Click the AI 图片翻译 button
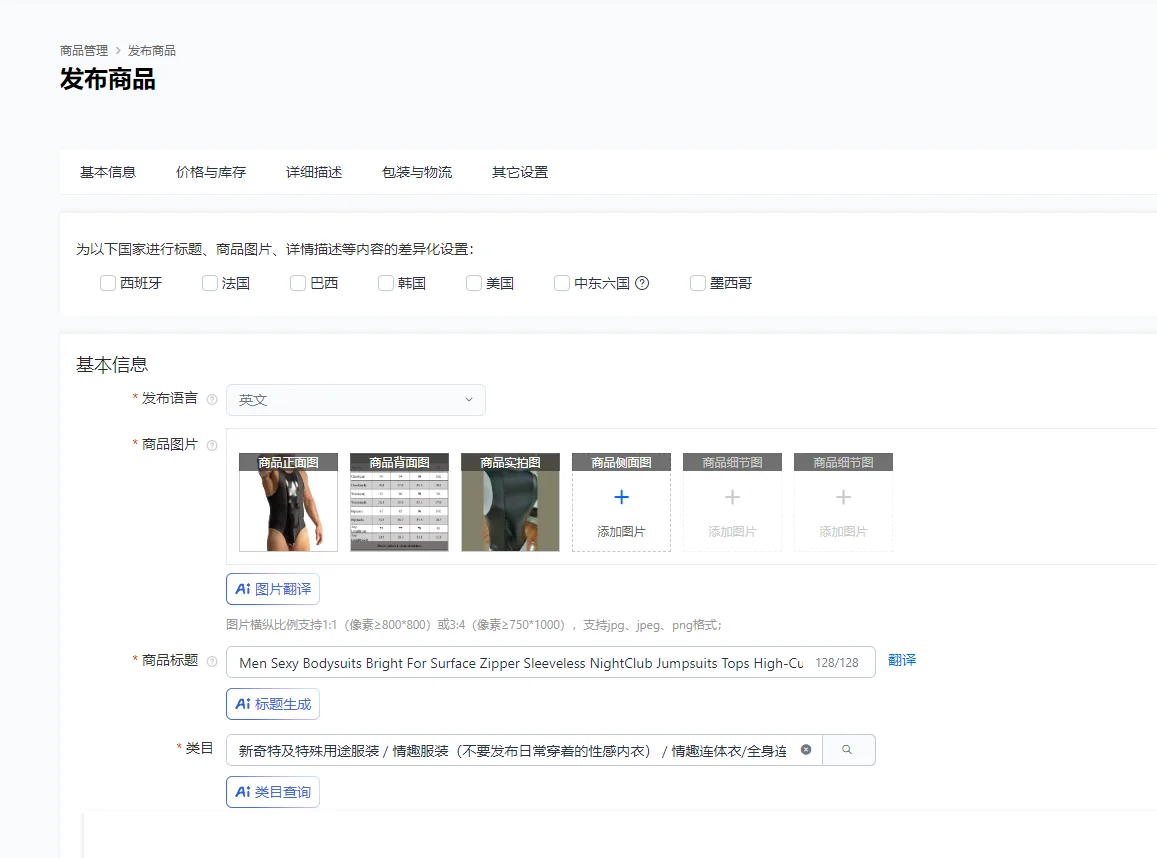1157x858 pixels. pos(273,589)
